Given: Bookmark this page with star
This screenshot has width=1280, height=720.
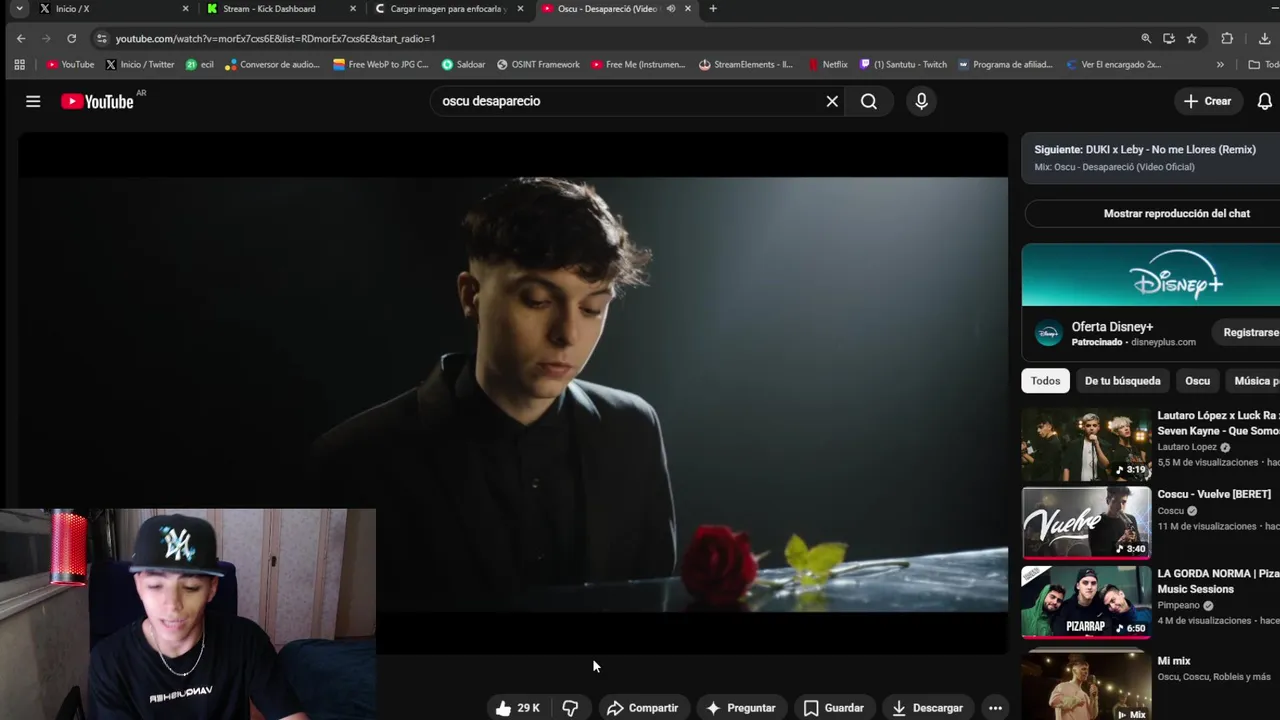Looking at the screenshot, I should coord(1191,38).
